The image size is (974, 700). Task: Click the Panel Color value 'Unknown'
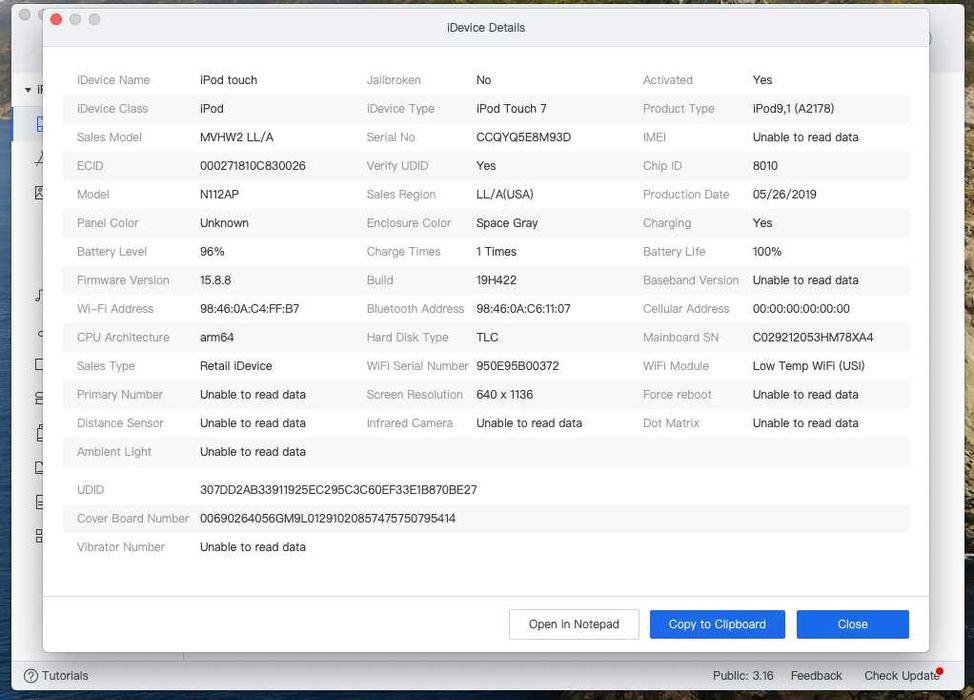(x=224, y=223)
